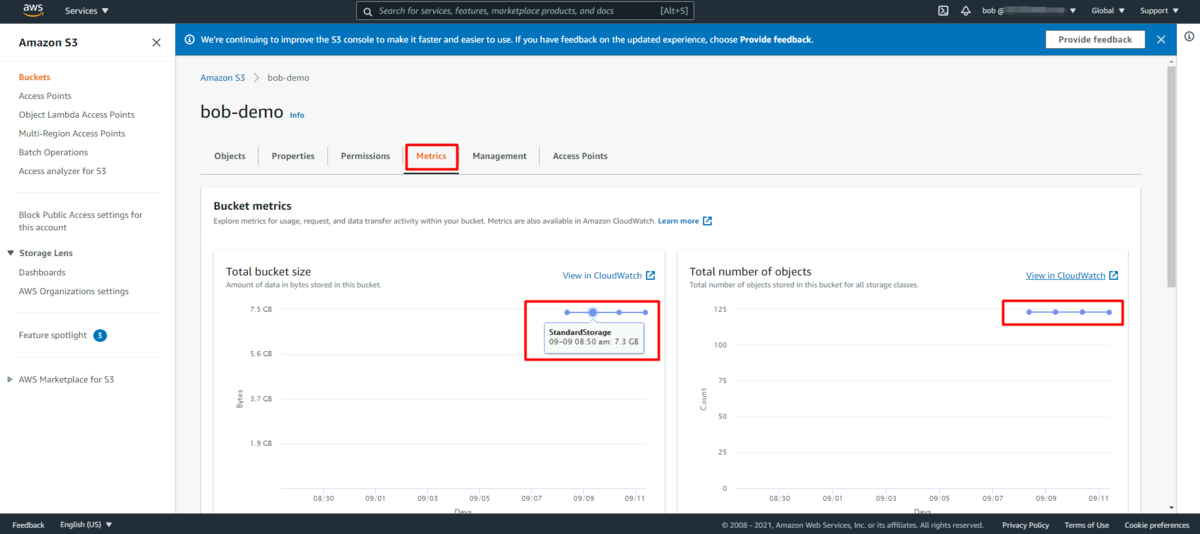The width and height of the screenshot is (1200, 534).
Task: Switch to the Properties tab
Action: (x=293, y=156)
